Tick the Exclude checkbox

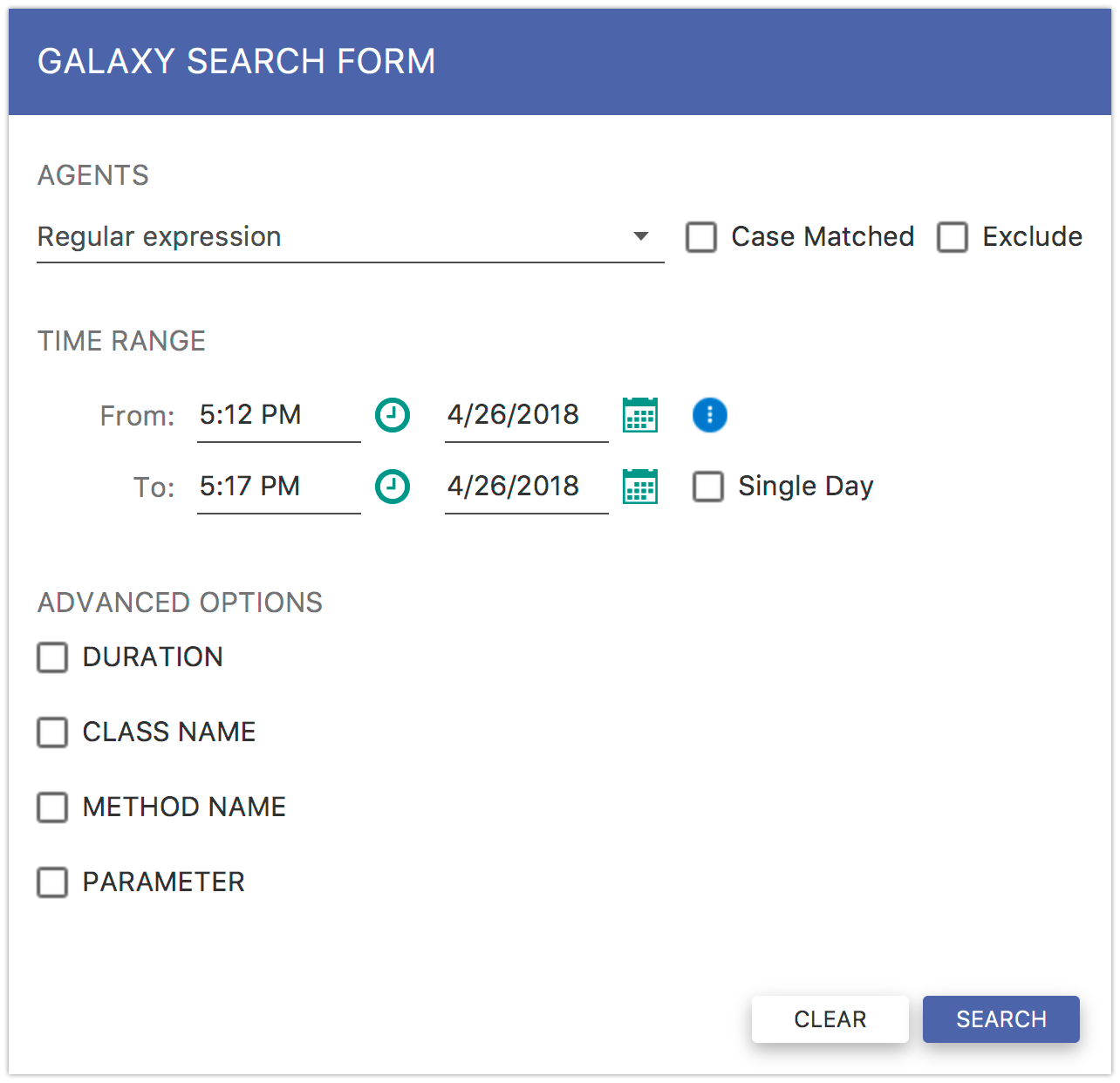[x=953, y=237]
